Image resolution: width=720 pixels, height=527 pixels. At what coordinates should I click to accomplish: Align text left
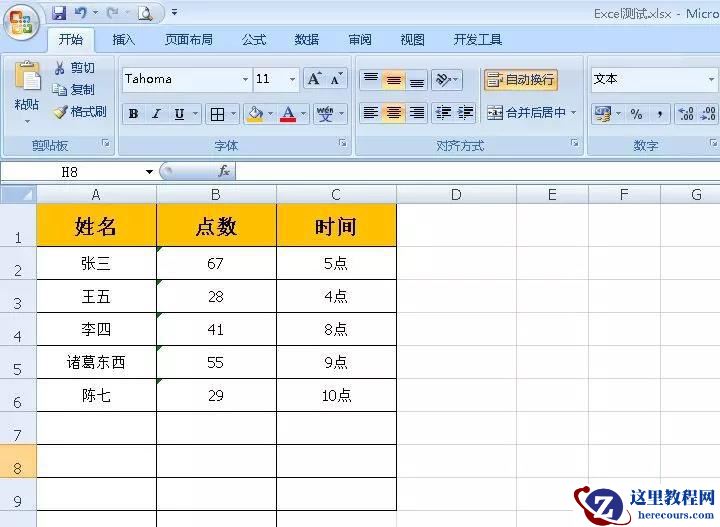(371, 113)
